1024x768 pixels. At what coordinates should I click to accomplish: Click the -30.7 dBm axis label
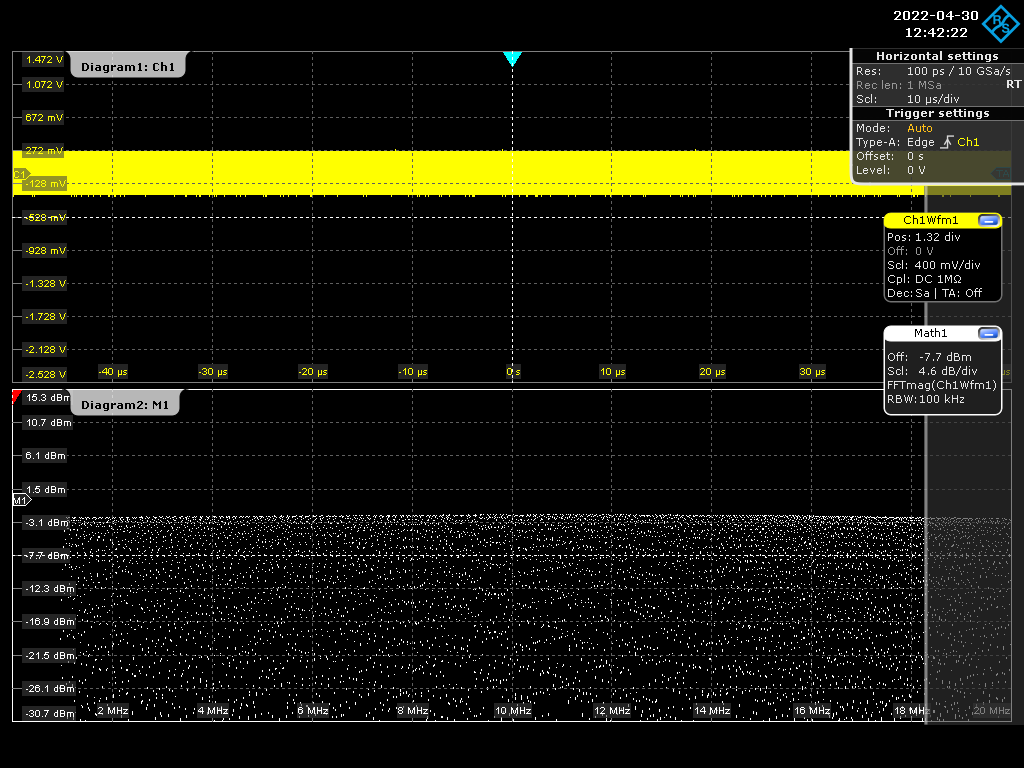(50, 714)
